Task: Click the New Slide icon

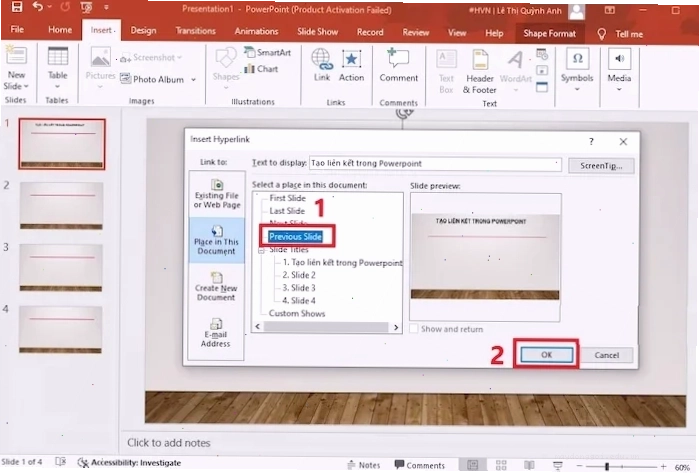Action: coord(16,56)
